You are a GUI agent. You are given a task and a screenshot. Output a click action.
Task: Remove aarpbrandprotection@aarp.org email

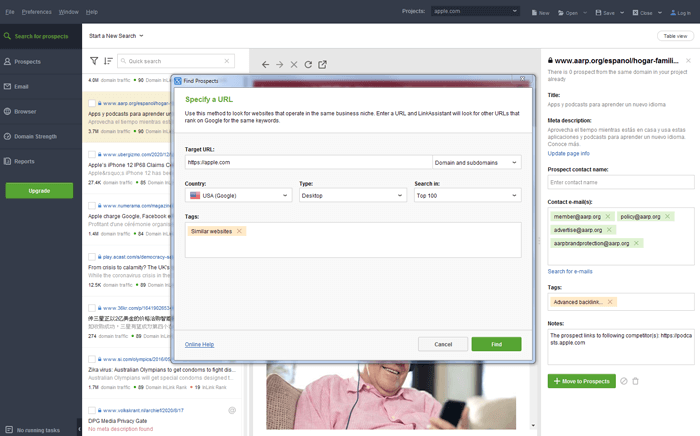[636, 243]
